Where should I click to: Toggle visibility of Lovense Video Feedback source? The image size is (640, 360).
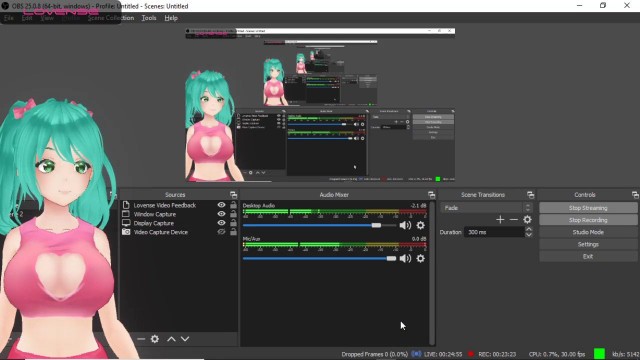pos(221,205)
